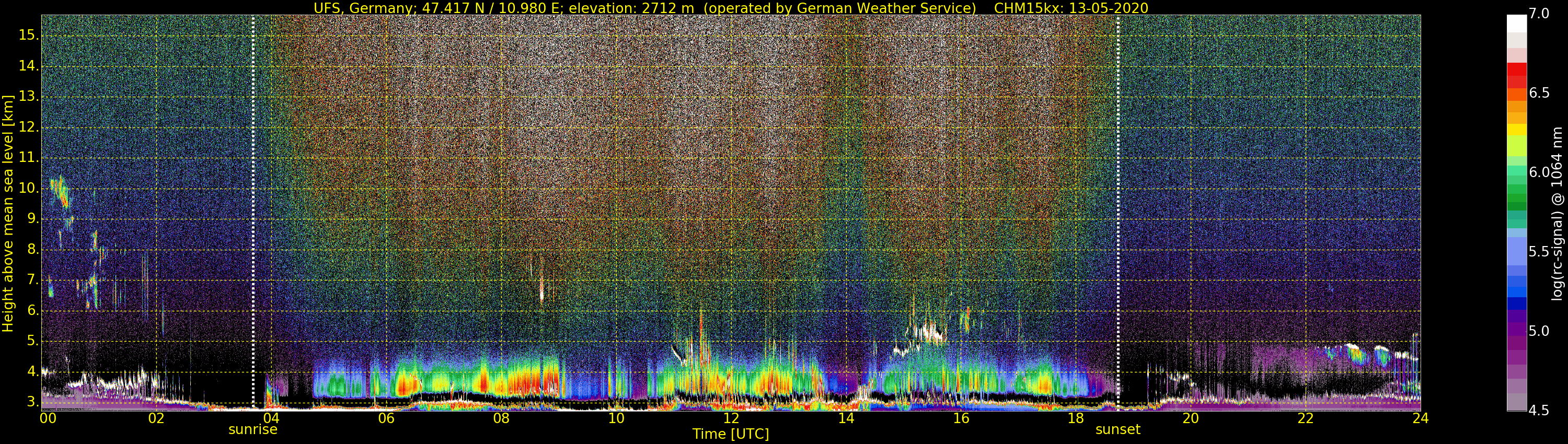Click the 12 tick on the time axis
The width and height of the screenshot is (1568, 444).
pyautogui.click(x=731, y=418)
